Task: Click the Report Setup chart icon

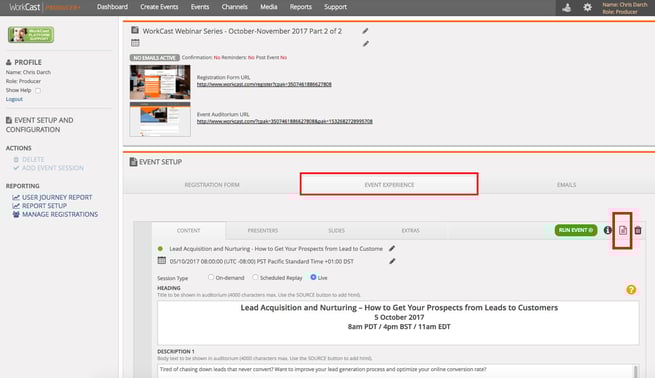Action: click(x=16, y=206)
